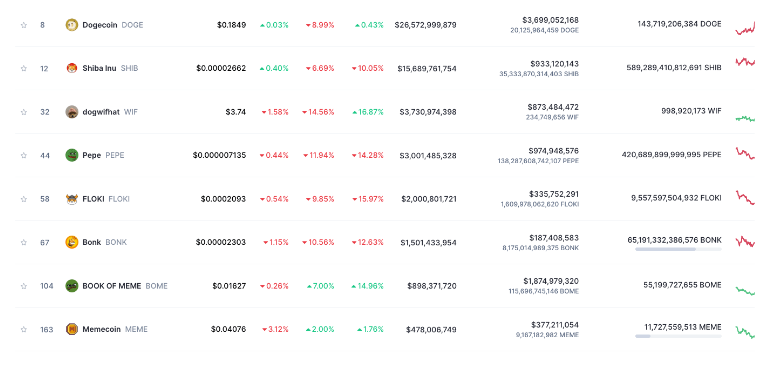Click the Shiba Inu 24h volume value

(x=555, y=64)
